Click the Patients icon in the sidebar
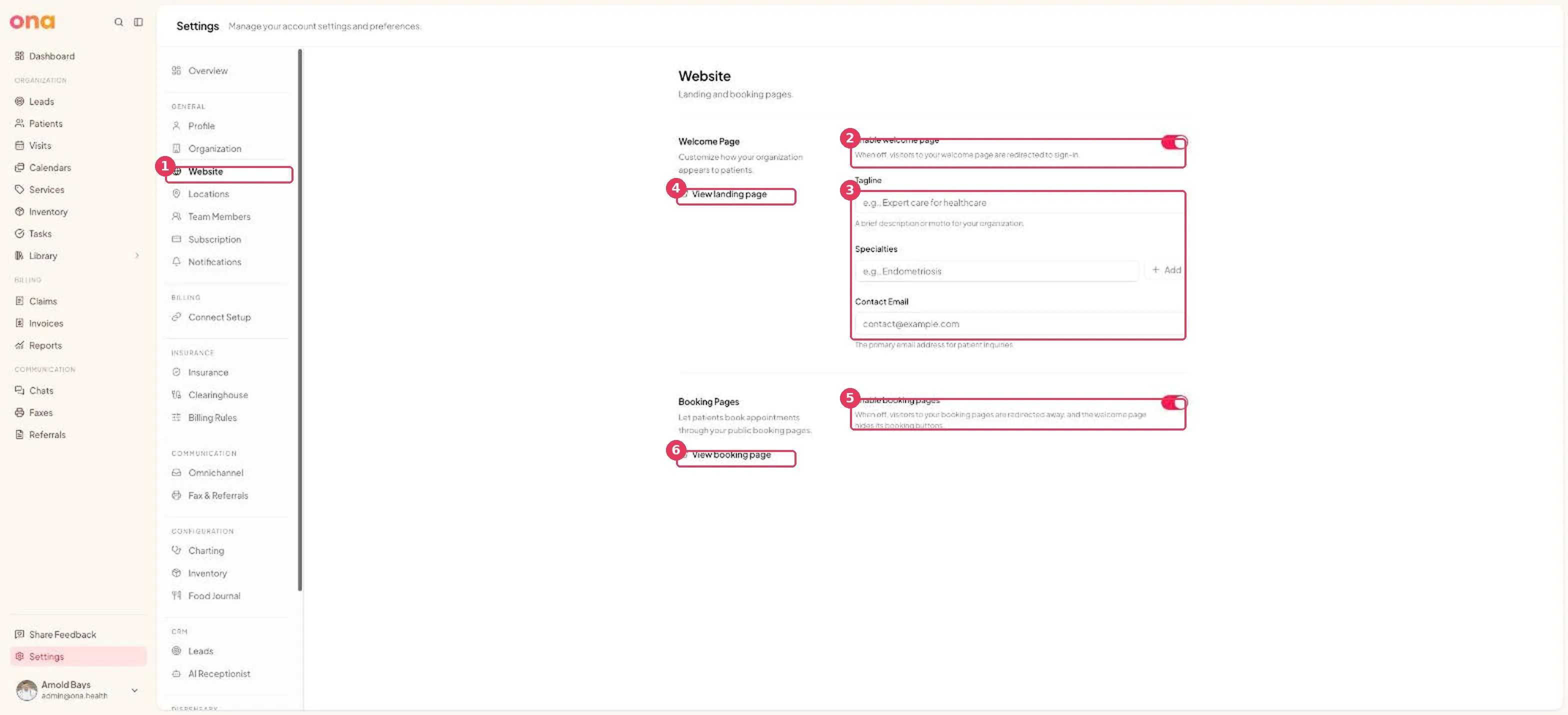The image size is (1568, 715). [19, 123]
